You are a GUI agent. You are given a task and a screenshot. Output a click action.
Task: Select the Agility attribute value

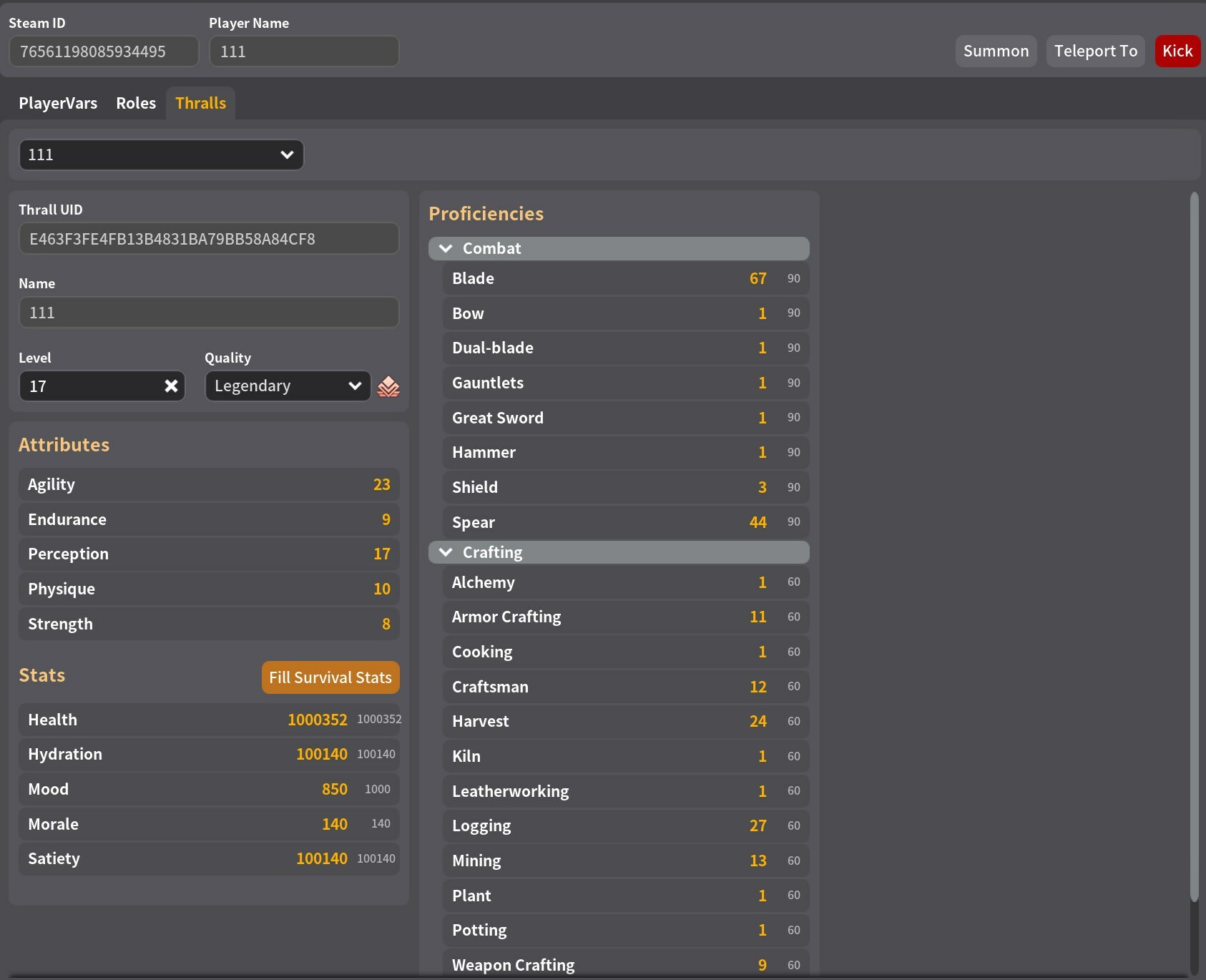[x=381, y=485]
